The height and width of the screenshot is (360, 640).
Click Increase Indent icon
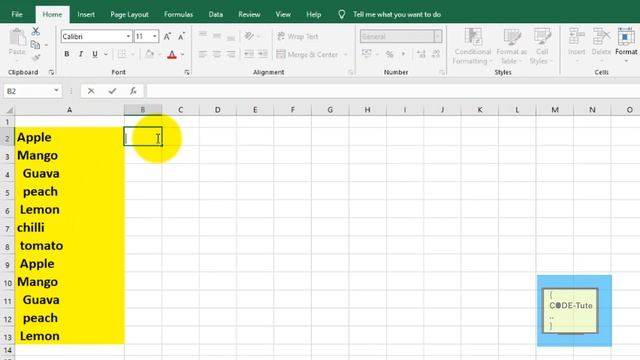tap(262, 54)
